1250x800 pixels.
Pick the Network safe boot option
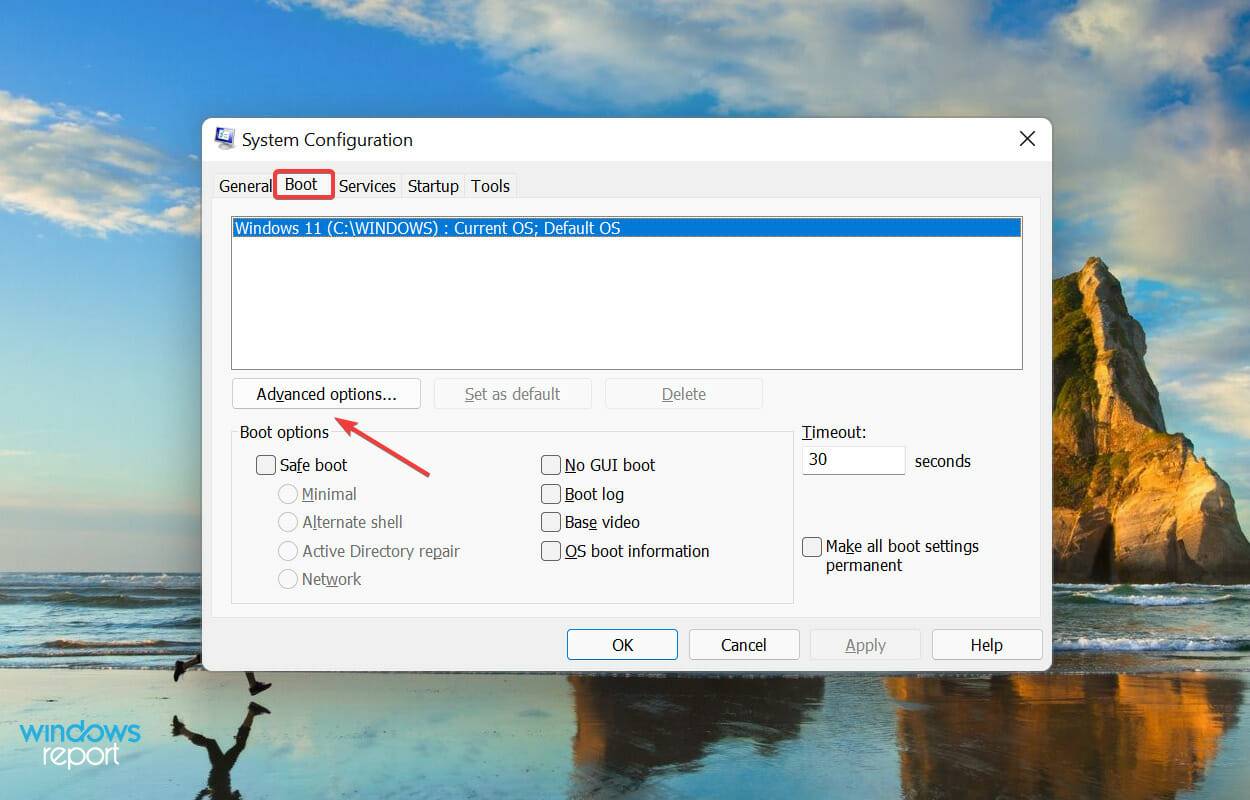point(288,578)
